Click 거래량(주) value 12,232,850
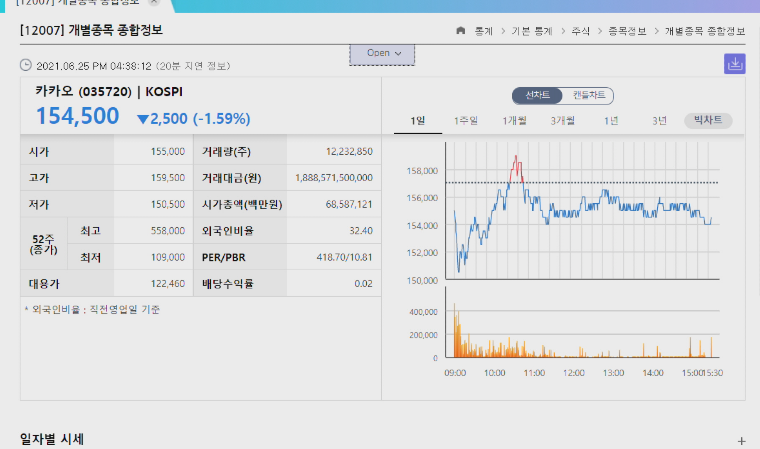760x449 pixels. pyautogui.click(x=349, y=152)
